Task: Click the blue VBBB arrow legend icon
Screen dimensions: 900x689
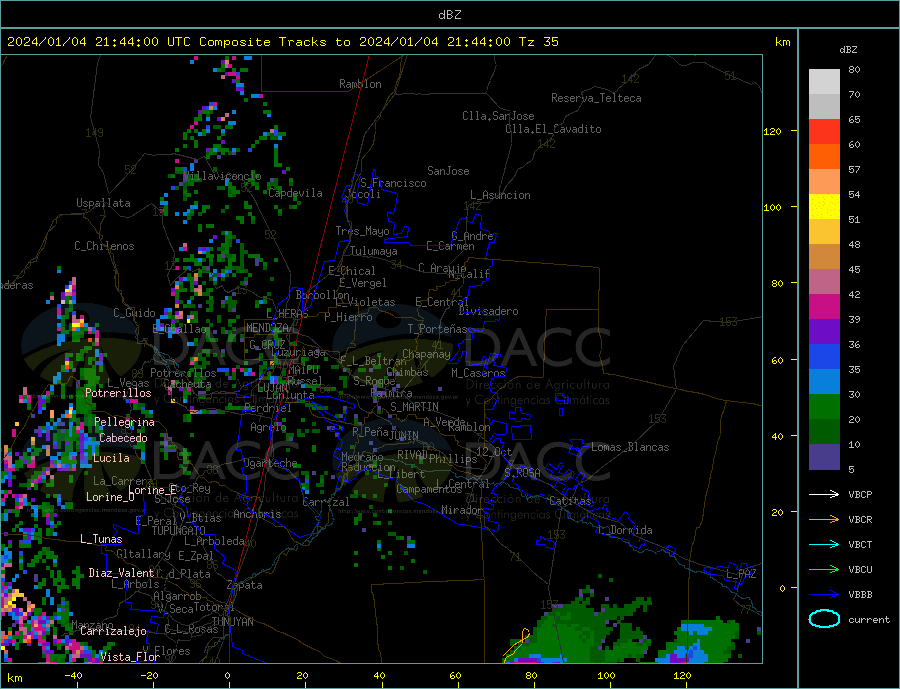Action: (824, 594)
